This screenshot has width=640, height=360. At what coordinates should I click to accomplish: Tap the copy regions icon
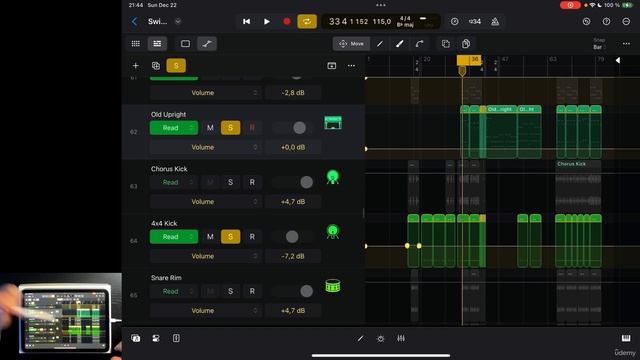click(x=446, y=44)
